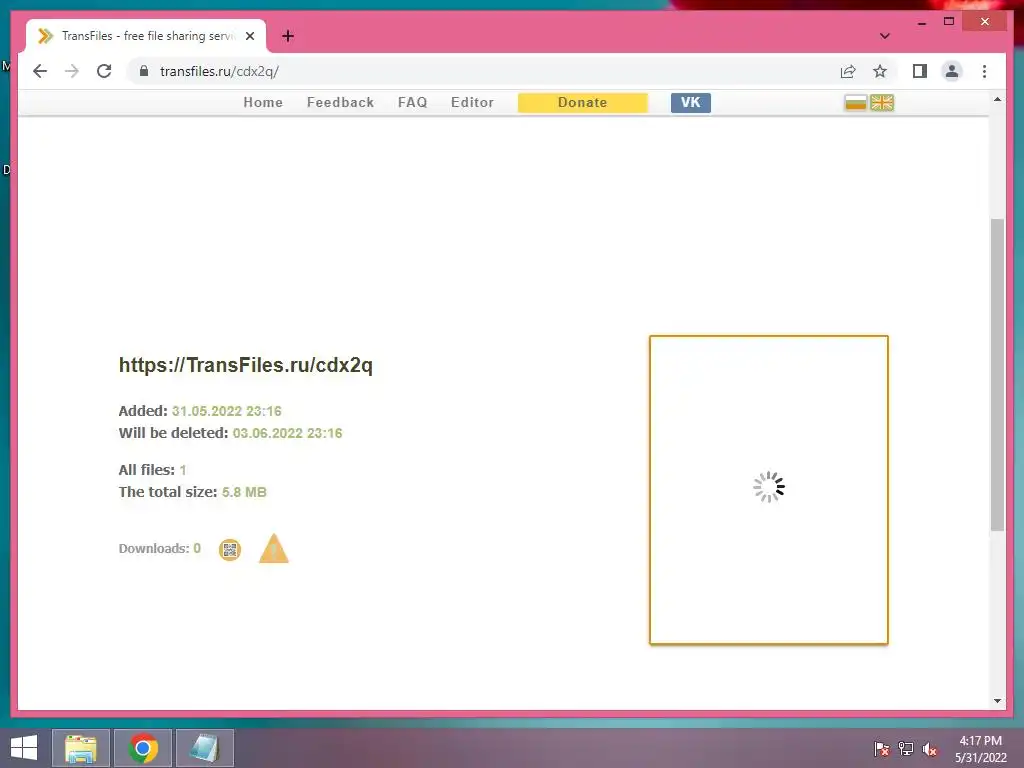Click the loading file preview box

pyautogui.click(x=769, y=490)
